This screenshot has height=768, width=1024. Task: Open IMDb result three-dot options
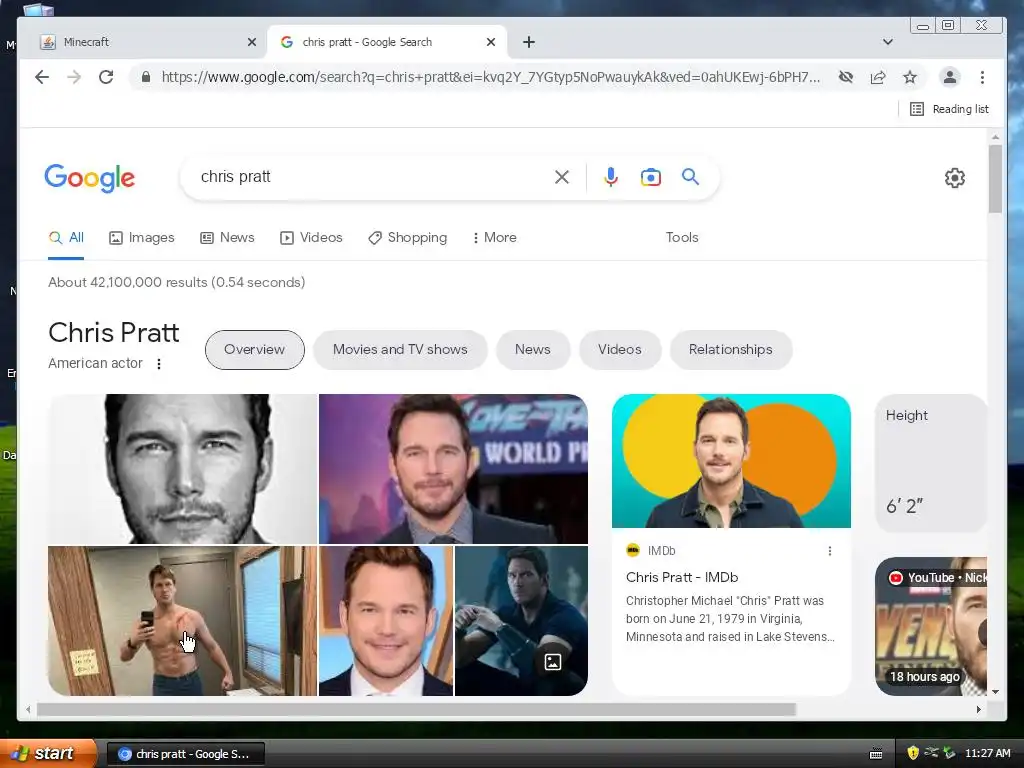(x=830, y=551)
